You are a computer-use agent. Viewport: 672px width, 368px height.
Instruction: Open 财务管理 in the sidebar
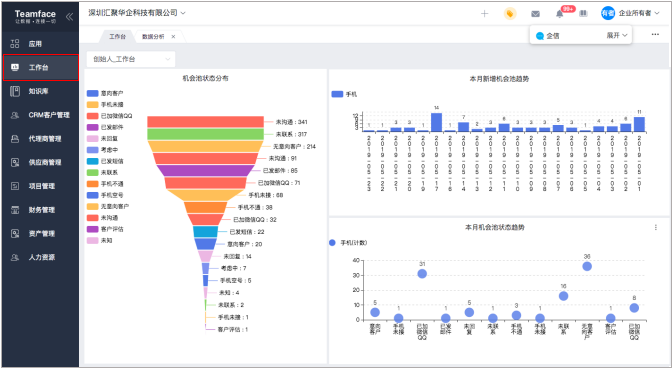40,210
